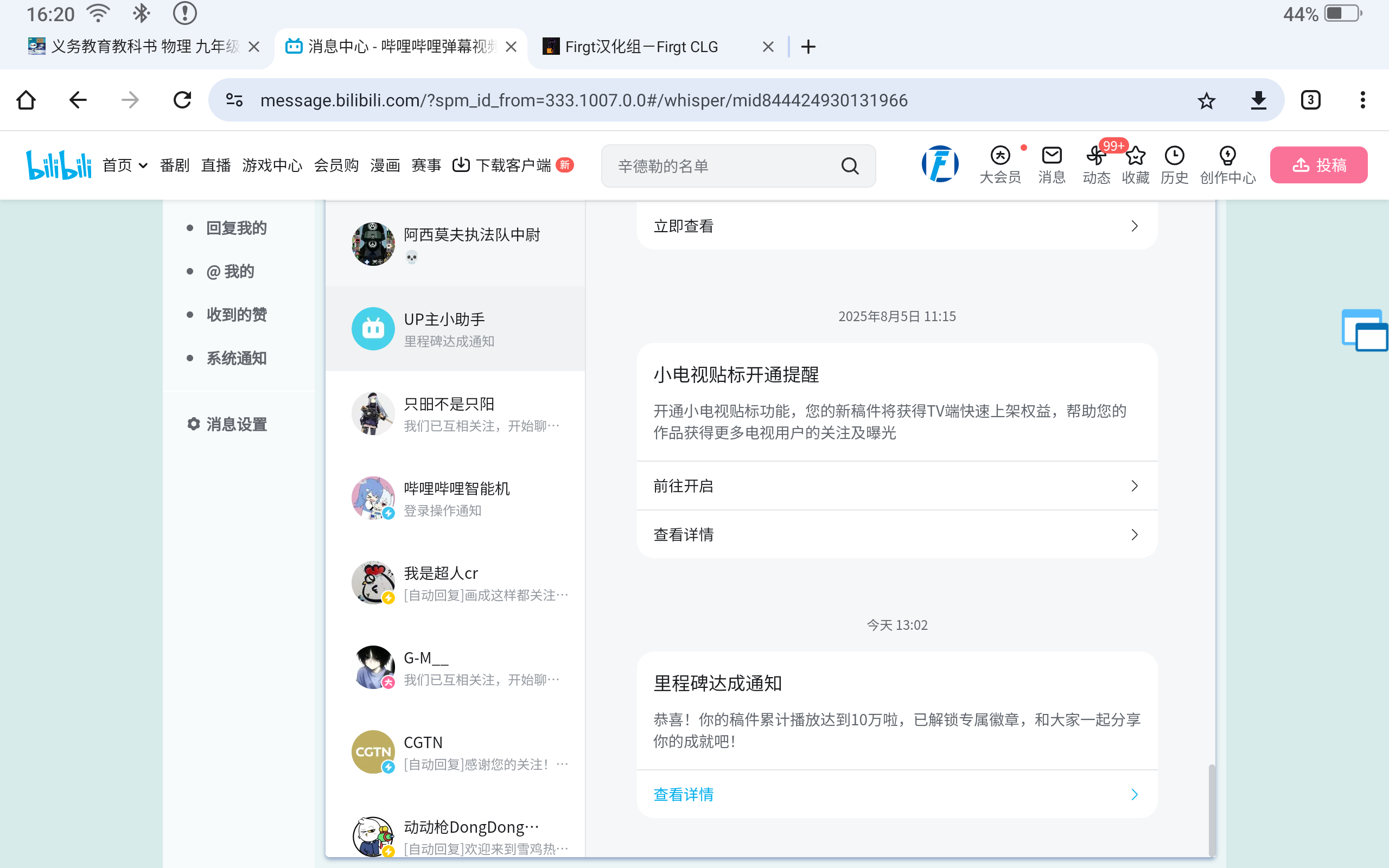Viewport: 1389px width, 868px height.
Task: Click the 消息设置 gear icon
Action: (x=193, y=424)
